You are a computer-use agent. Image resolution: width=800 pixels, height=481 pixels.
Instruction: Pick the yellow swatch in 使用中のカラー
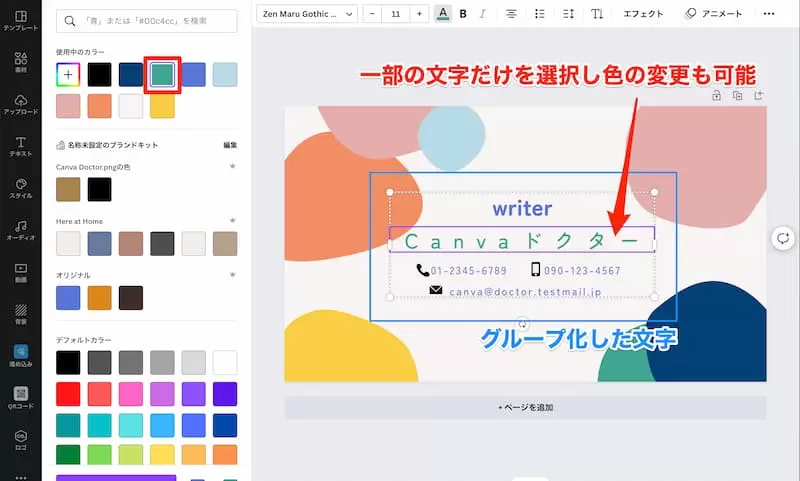tap(162, 106)
